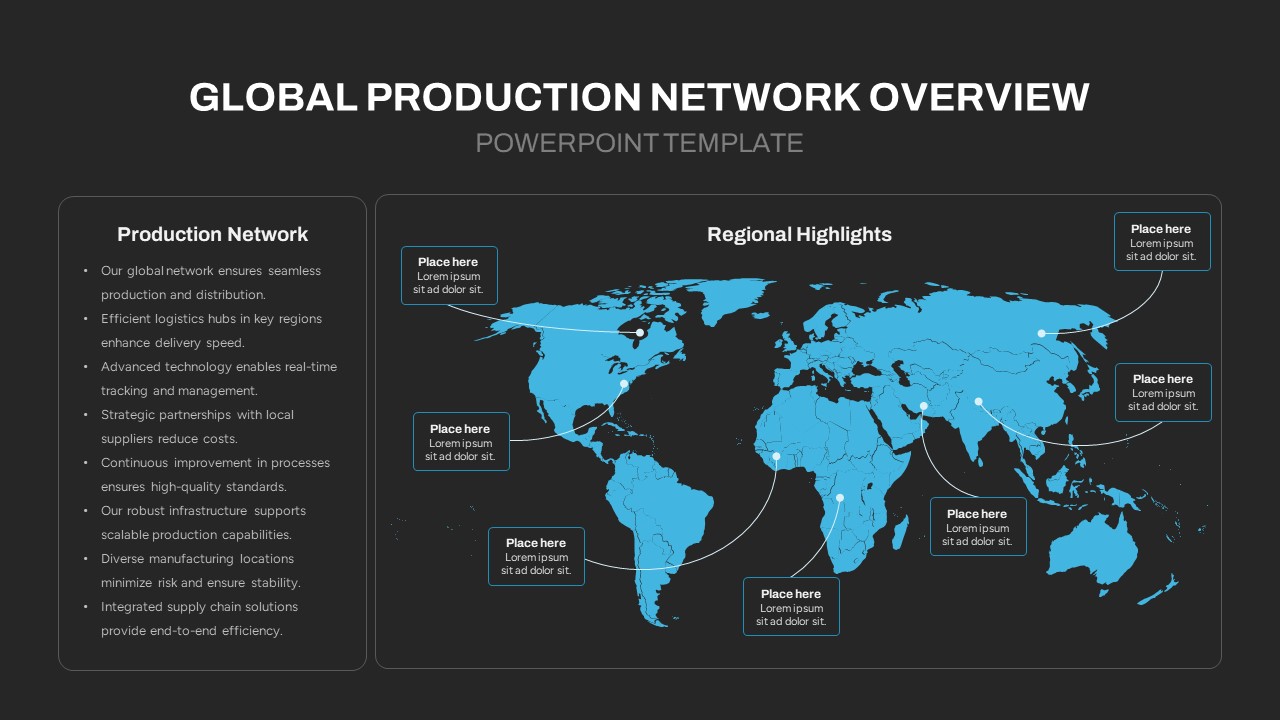Click the marker dot in southern-central Africa

point(840,497)
